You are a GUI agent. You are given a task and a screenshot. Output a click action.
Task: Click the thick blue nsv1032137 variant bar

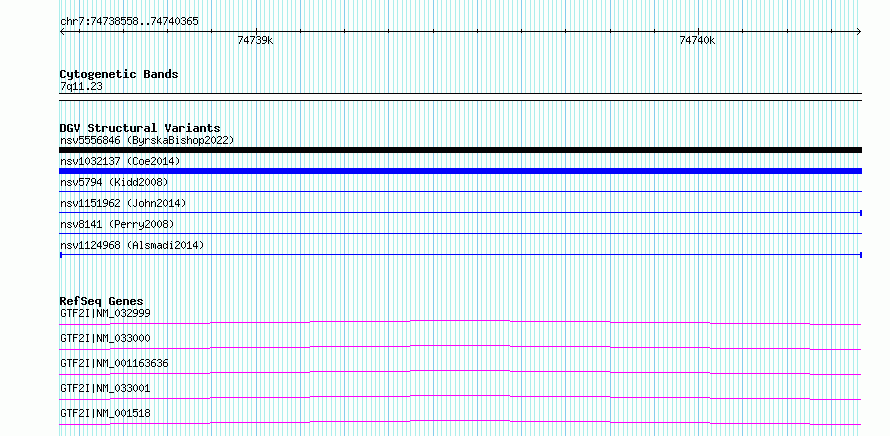tap(461, 171)
